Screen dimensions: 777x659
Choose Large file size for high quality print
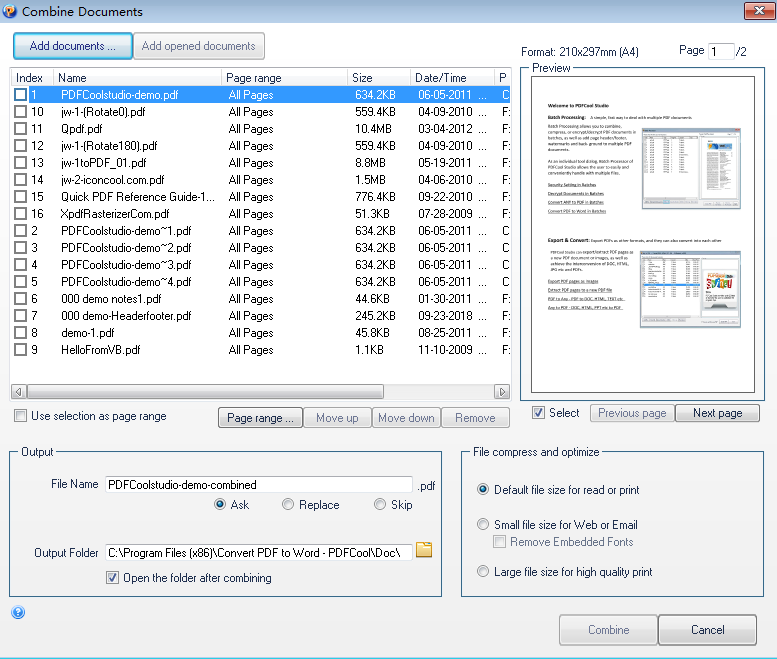point(483,571)
